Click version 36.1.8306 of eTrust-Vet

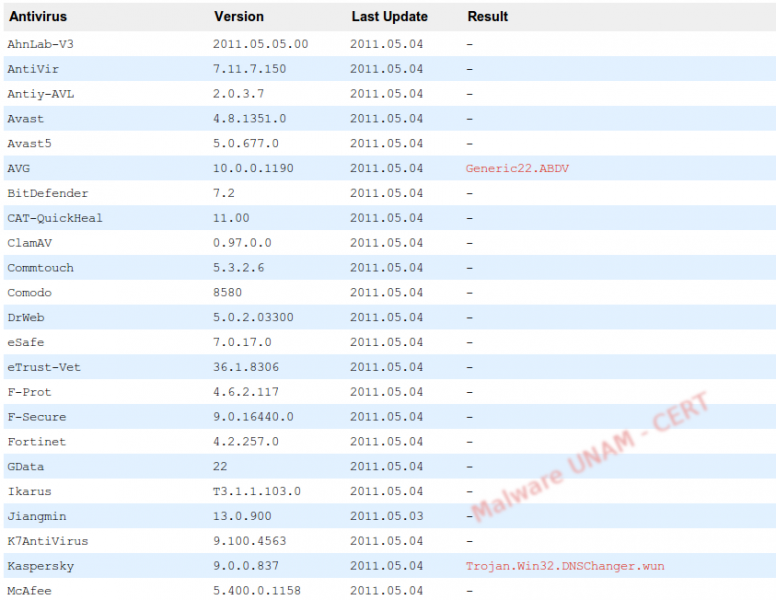tap(246, 367)
